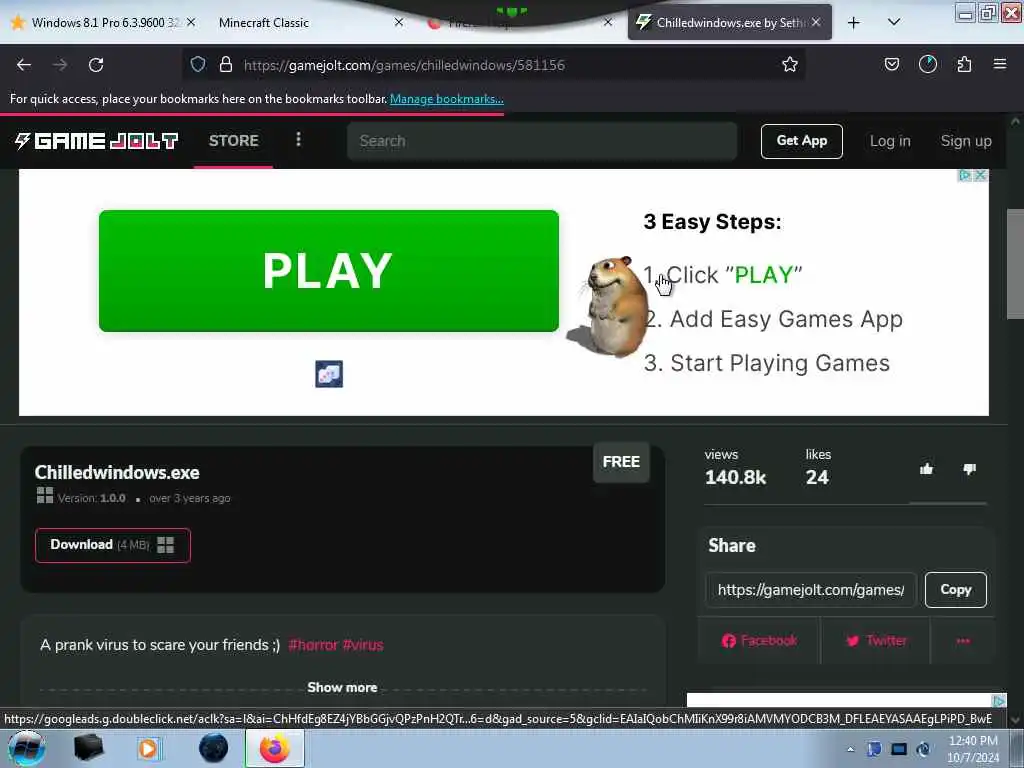Click the Chilledwindows.exe game title

point(117,472)
